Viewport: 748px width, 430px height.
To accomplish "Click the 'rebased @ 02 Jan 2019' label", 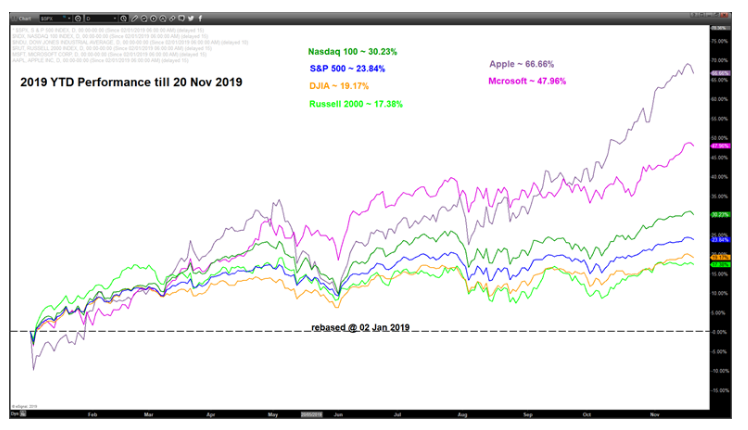I will pos(360,327).
